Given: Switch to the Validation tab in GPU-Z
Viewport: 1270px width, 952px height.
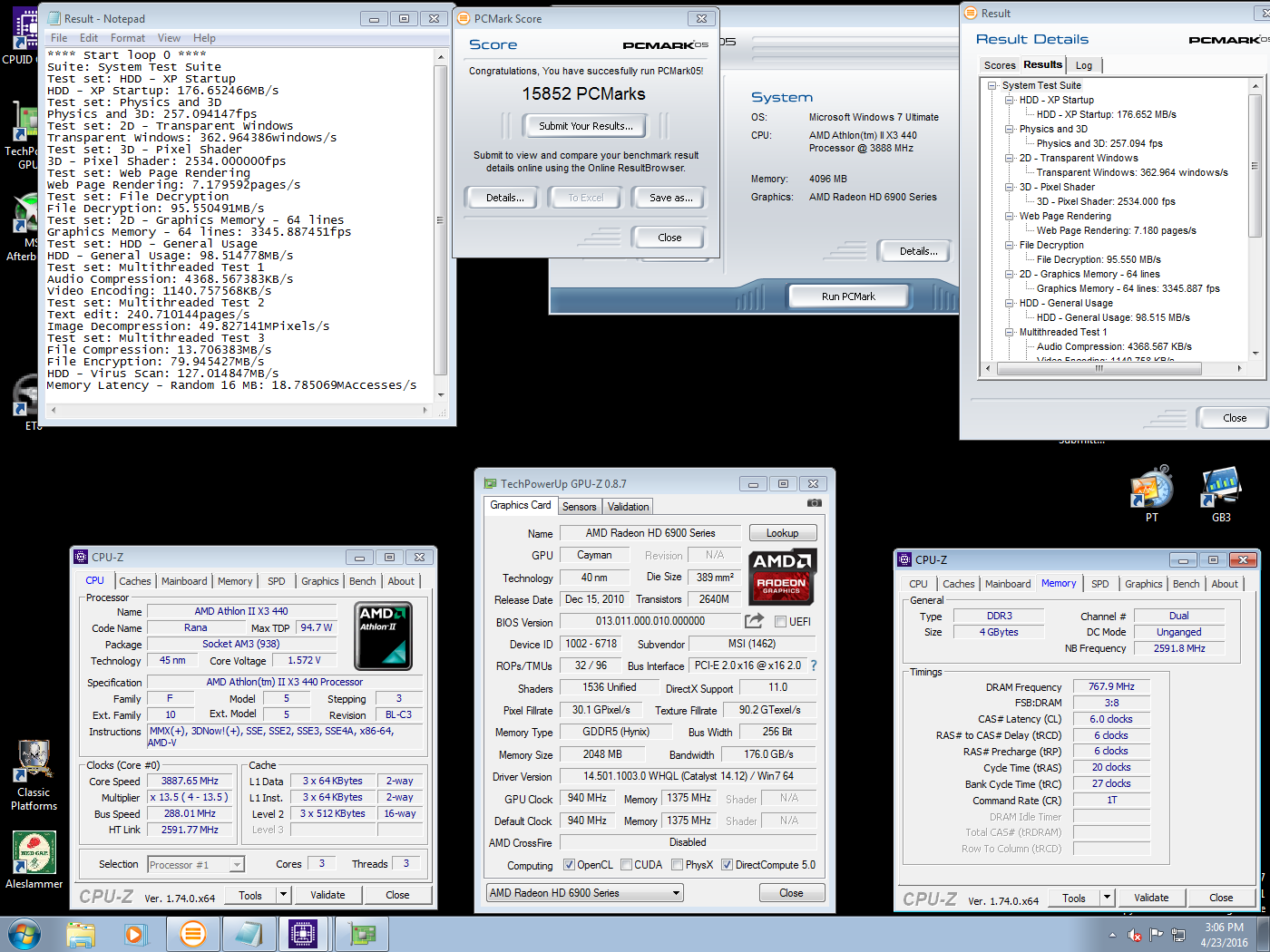Looking at the screenshot, I should click(x=628, y=507).
